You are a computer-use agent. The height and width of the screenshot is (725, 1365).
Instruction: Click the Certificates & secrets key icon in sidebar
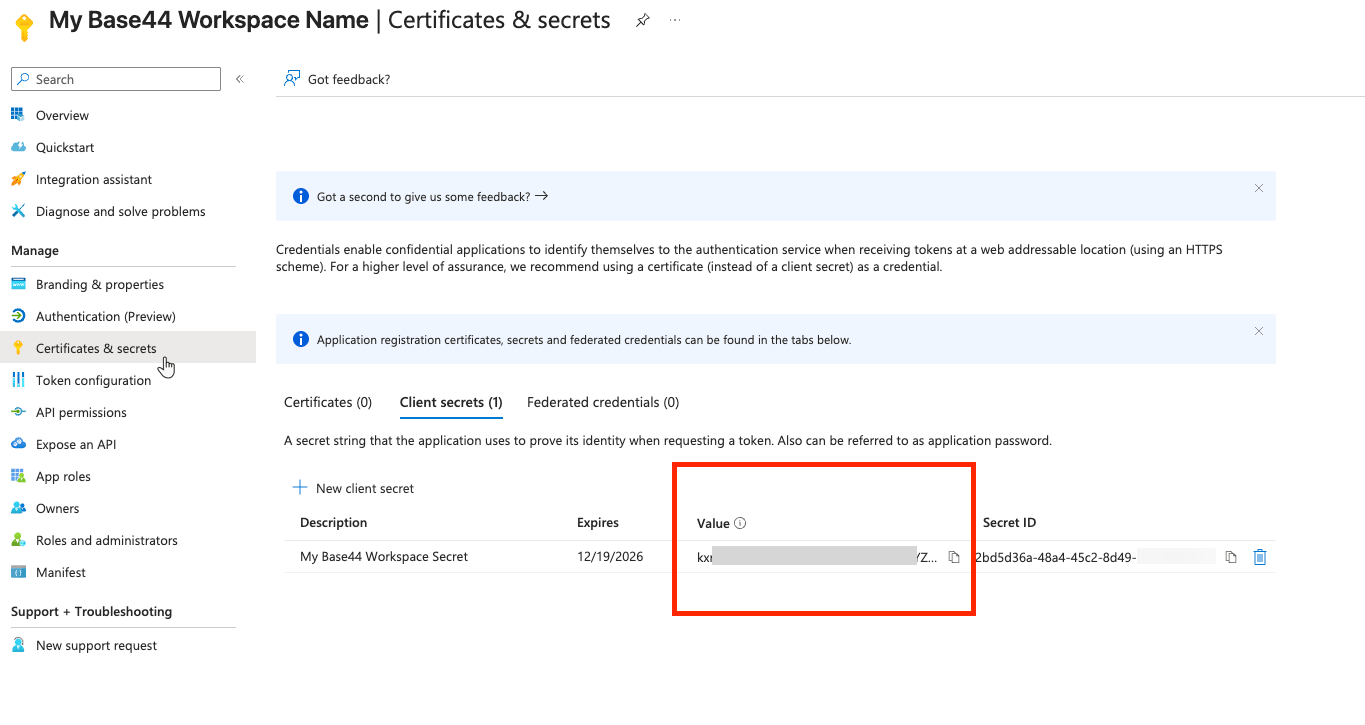[18, 348]
